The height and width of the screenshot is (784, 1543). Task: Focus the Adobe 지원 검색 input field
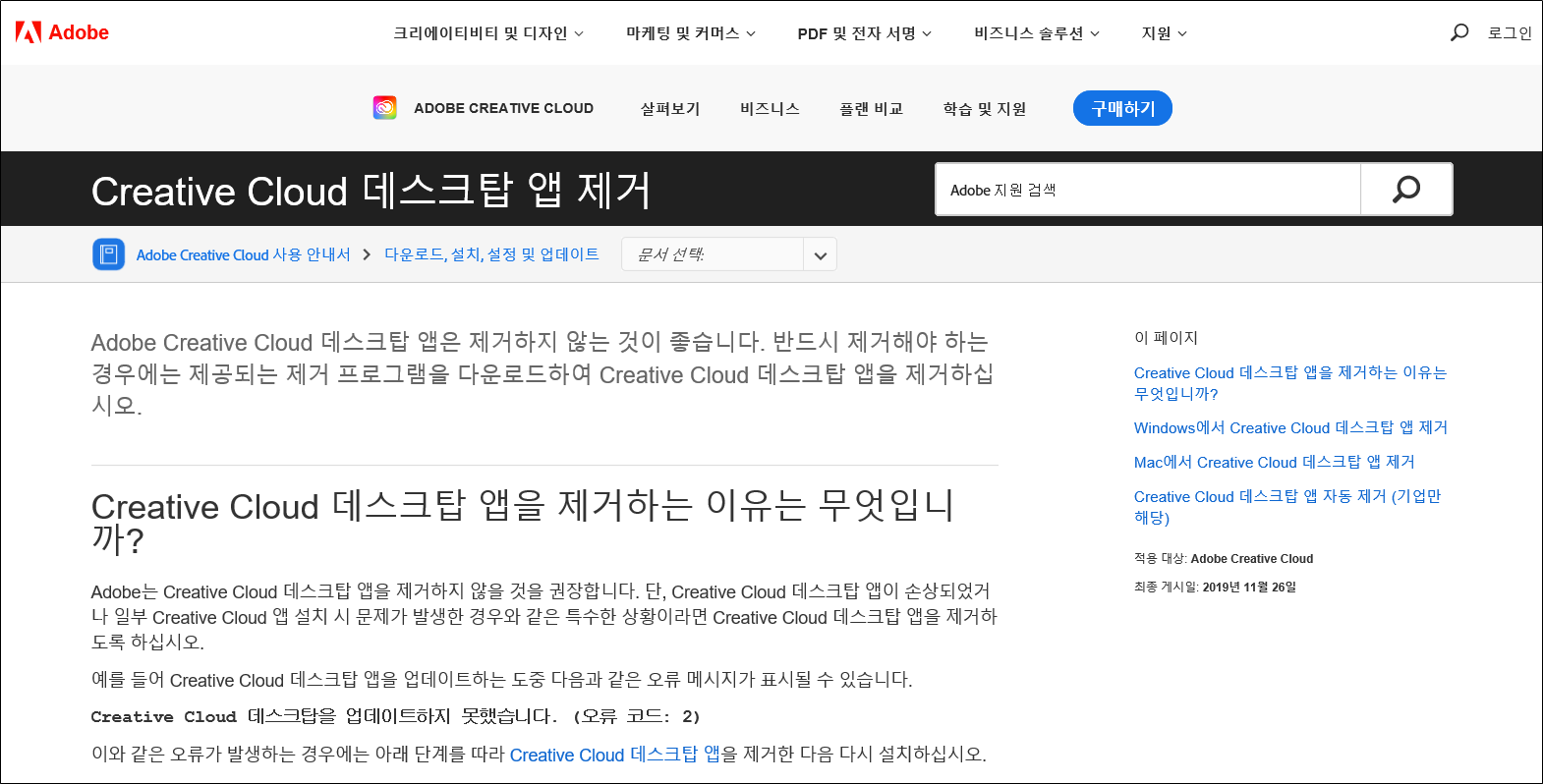1148,190
